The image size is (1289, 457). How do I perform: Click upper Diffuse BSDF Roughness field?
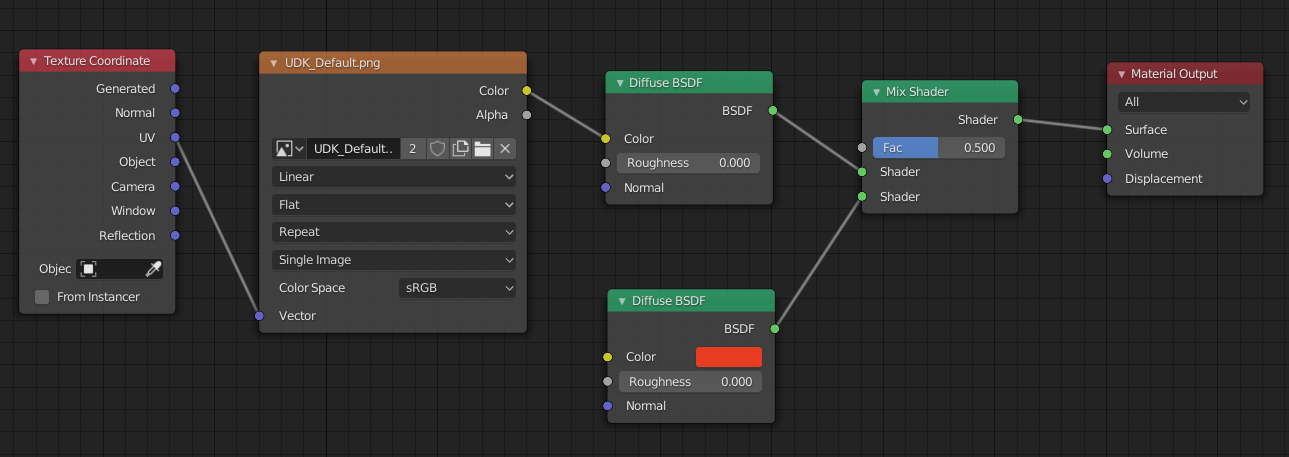coord(689,163)
